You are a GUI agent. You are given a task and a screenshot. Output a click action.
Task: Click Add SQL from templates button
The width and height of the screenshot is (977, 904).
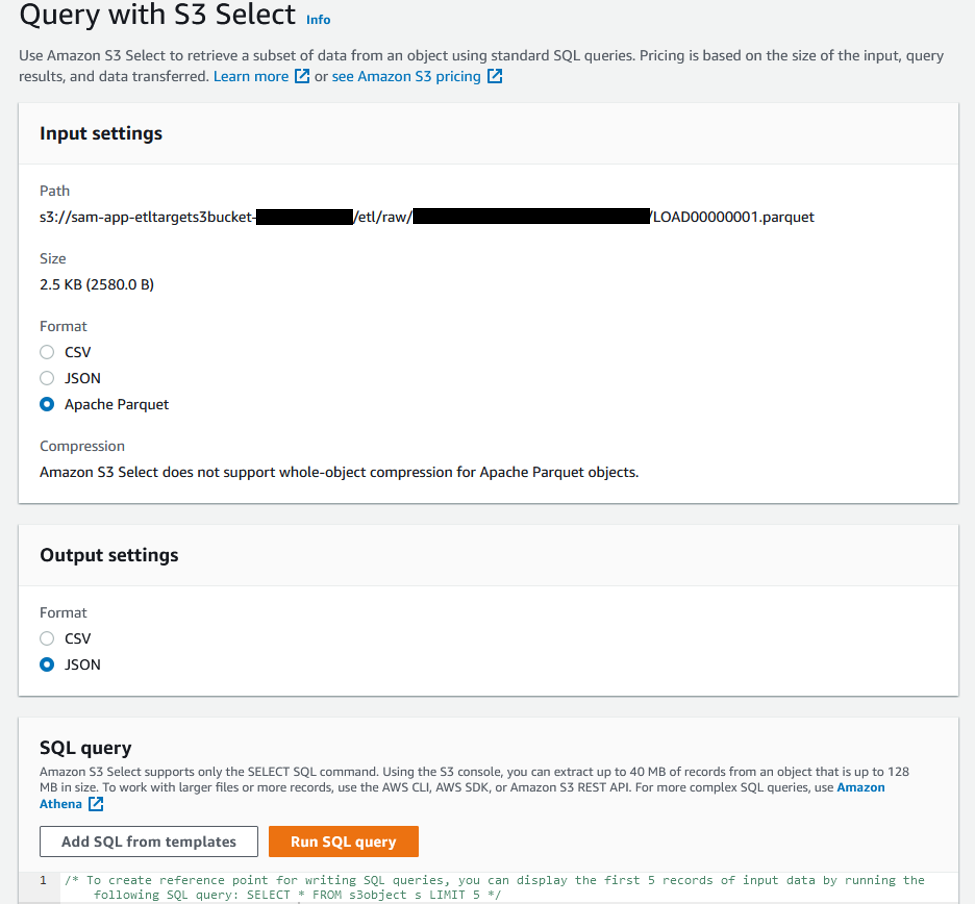click(x=149, y=842)
